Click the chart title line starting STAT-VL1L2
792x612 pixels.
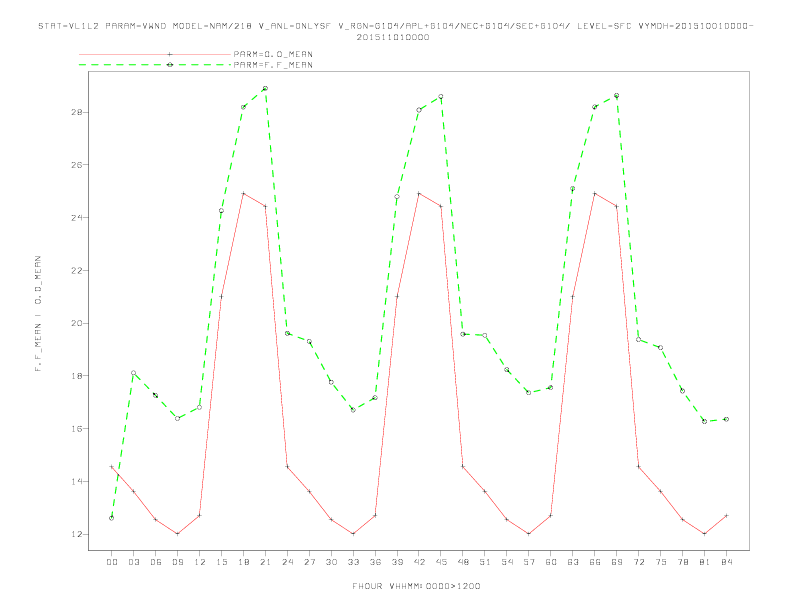click(x=395, y=26)
